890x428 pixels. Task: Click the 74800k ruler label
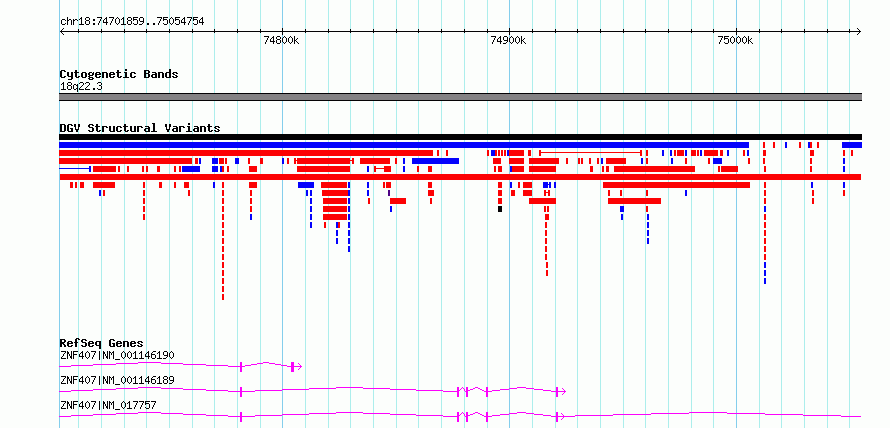tap(282, 40)
